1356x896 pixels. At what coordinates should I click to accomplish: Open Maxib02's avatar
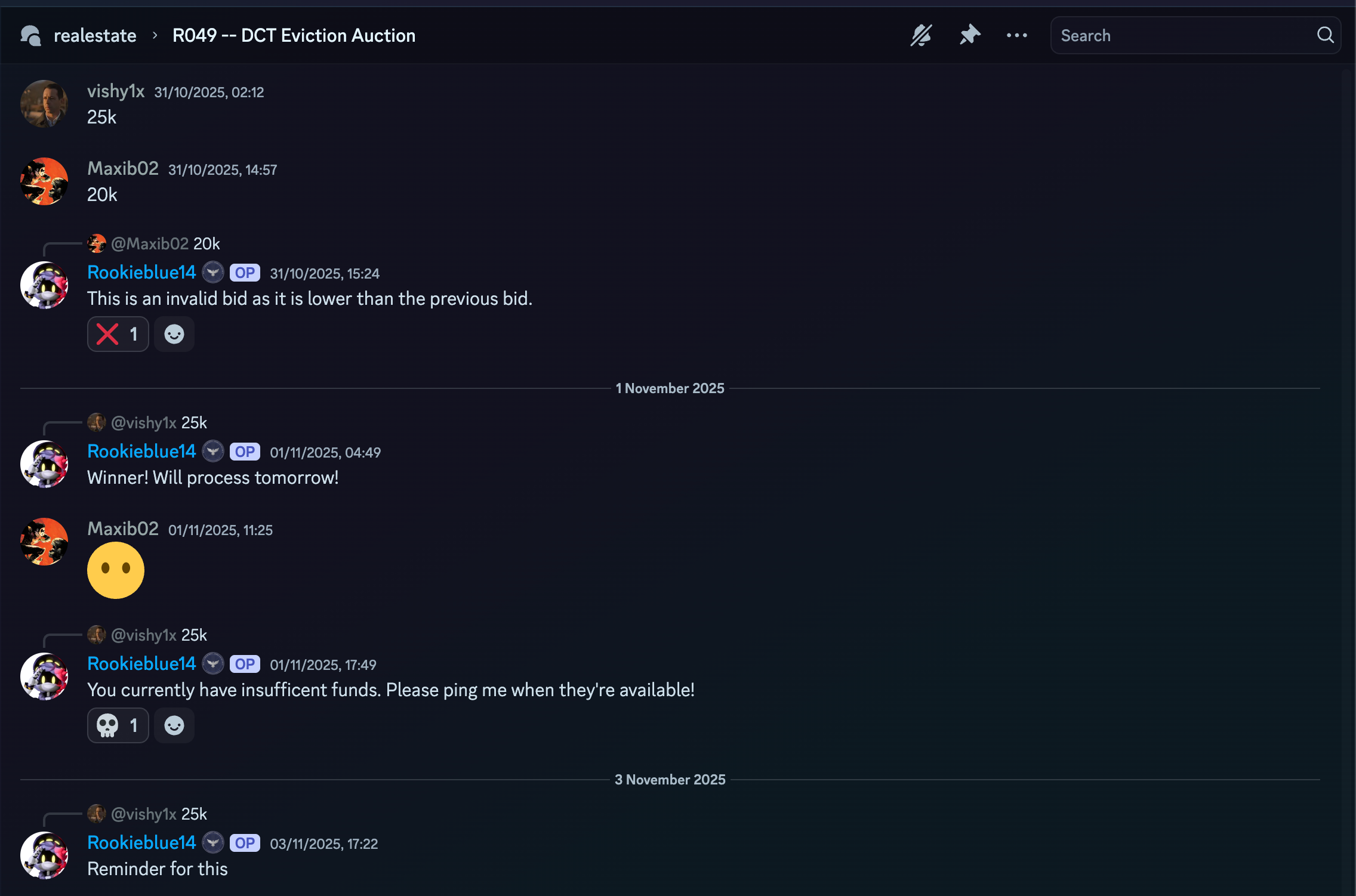click(x=44, y=182)
